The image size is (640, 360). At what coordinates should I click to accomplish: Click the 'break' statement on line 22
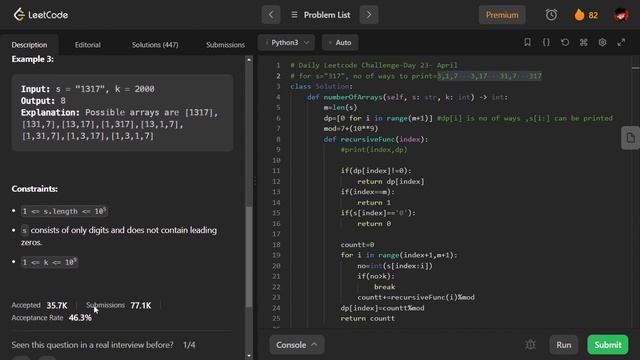coord(384,287)
